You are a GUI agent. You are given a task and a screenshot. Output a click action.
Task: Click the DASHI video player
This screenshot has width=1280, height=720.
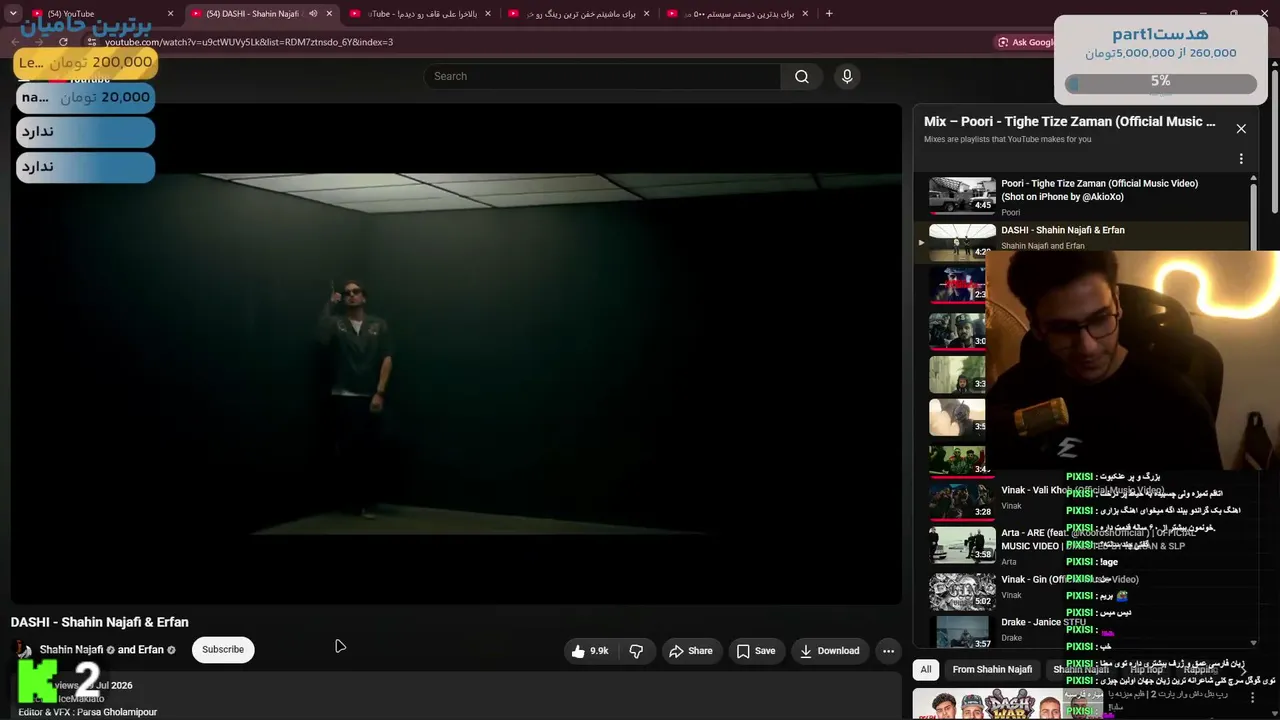(x=456, y=353)
